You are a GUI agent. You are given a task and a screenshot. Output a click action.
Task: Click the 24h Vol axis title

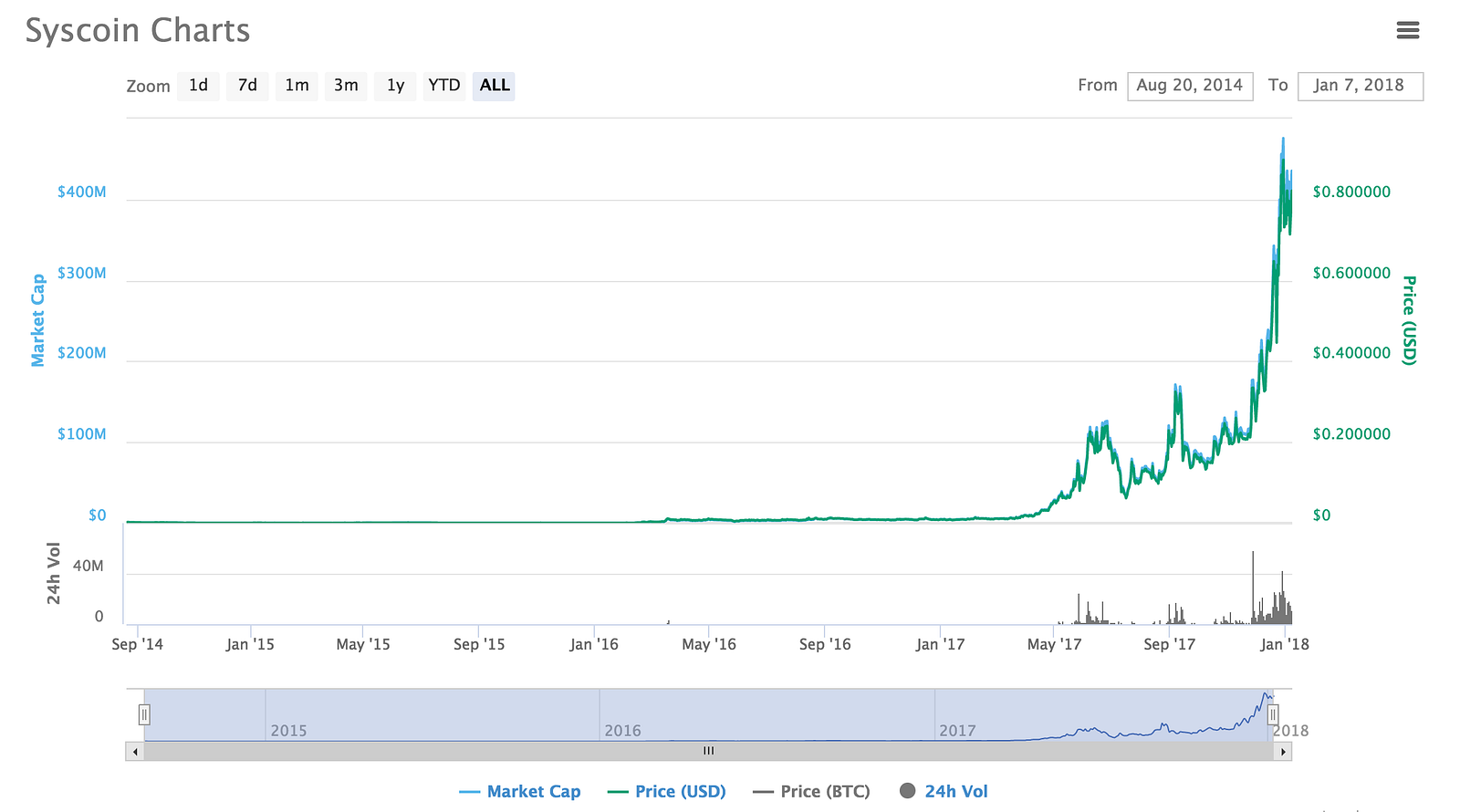coord(54,573)
